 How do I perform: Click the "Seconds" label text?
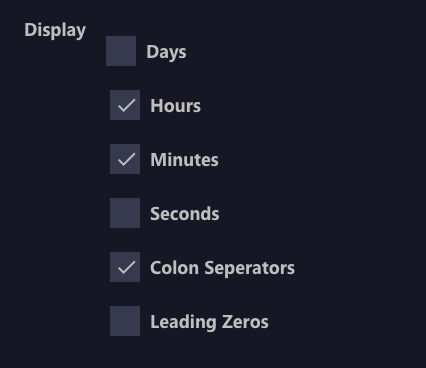click(185, 214)
